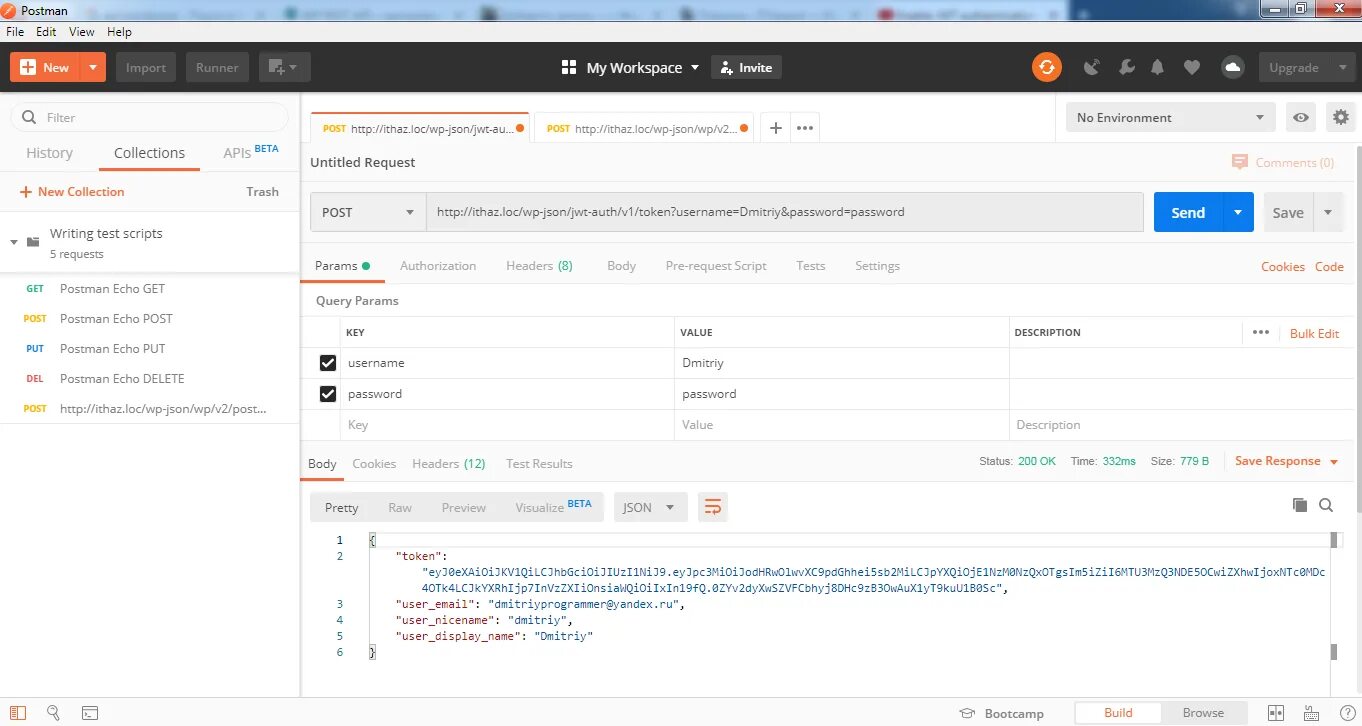Click the cloud account icon
The width and height of the screenshot is (1362, 726).
1232,67
